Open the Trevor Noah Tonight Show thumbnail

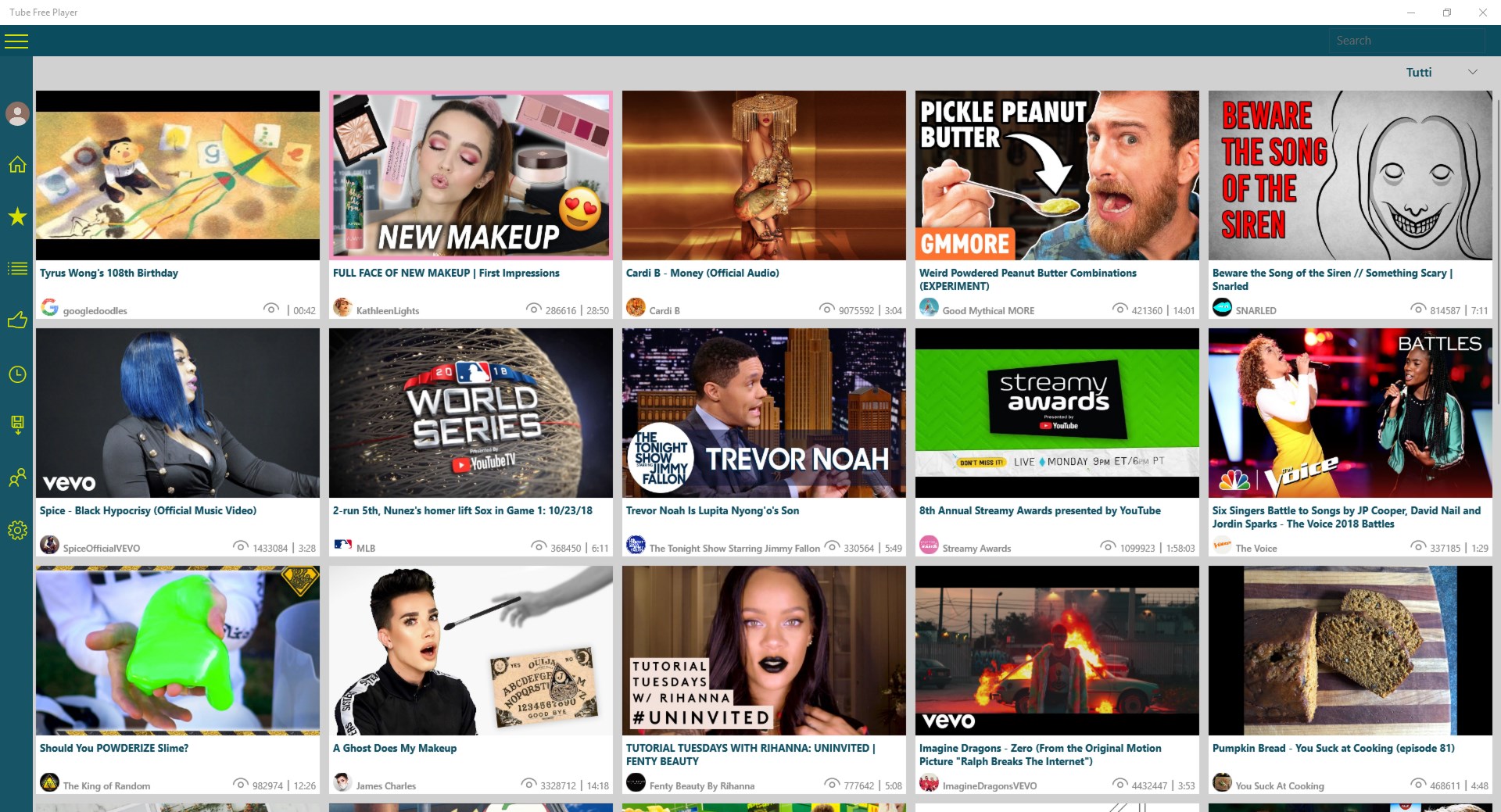pos(764,413)
